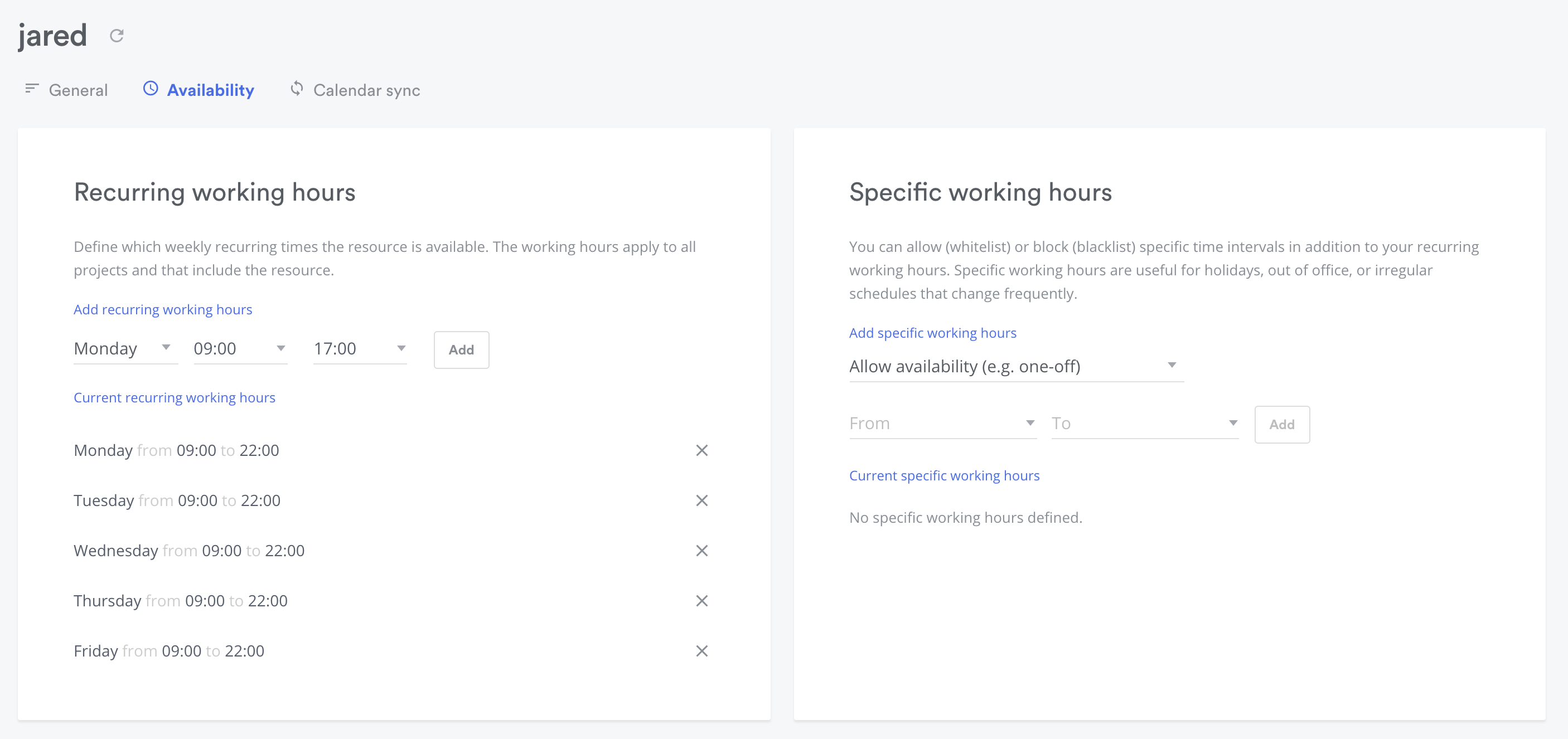The height and width of the screenshot is (739, 1568).
Task: Click the clock icon on Availability tab
Action: pos(151,89)
